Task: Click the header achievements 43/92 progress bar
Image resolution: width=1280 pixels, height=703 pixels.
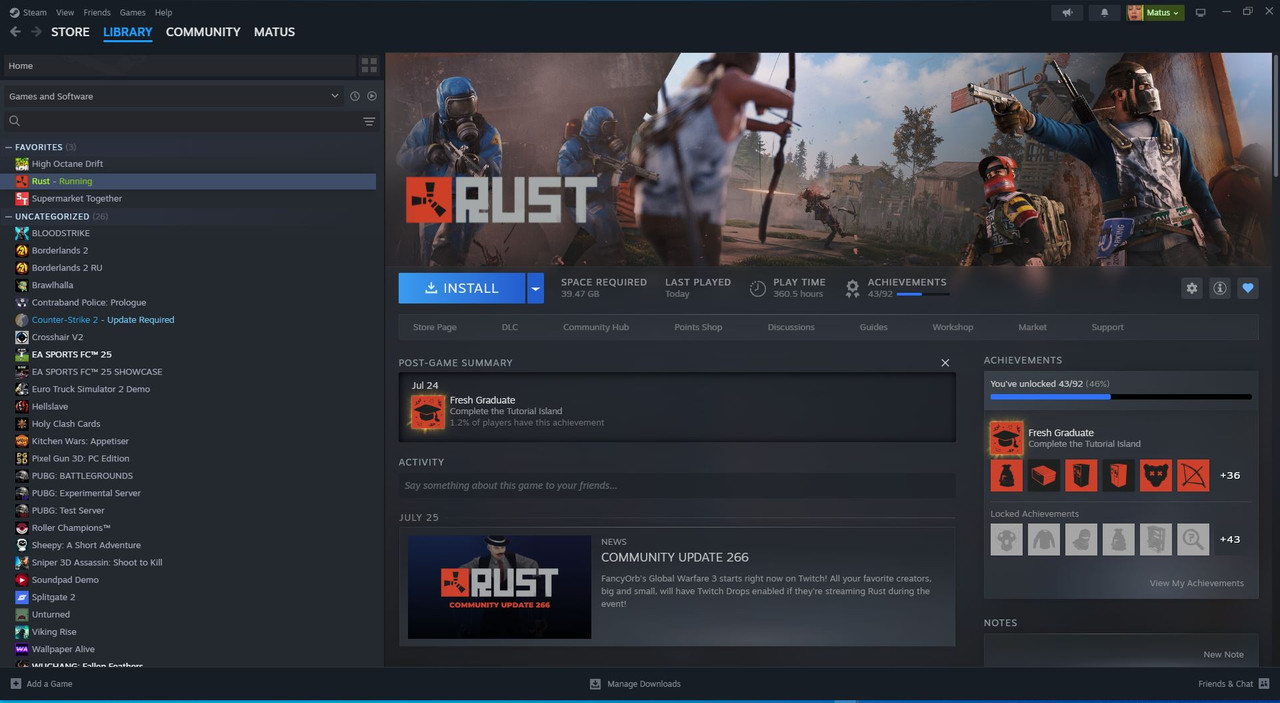Action: (x=922, y=294)
